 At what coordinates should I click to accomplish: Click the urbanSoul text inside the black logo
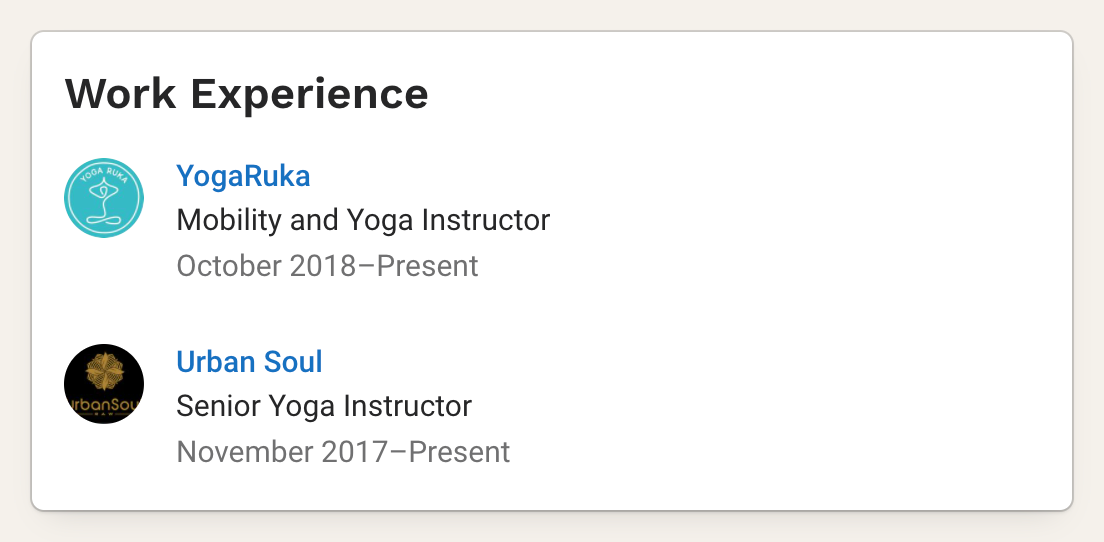click(104, 404)
